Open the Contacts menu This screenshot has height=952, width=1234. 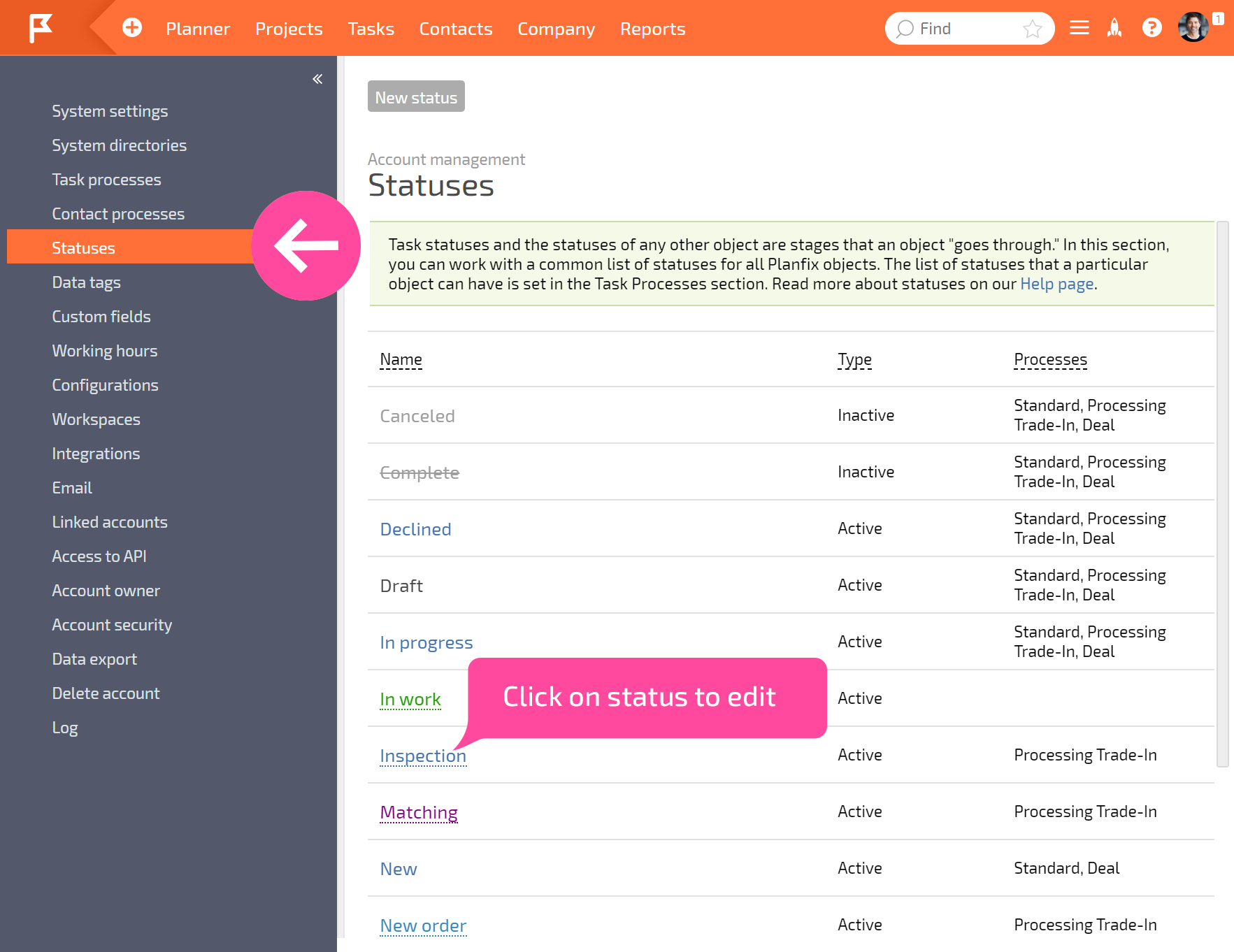[456, 29]
